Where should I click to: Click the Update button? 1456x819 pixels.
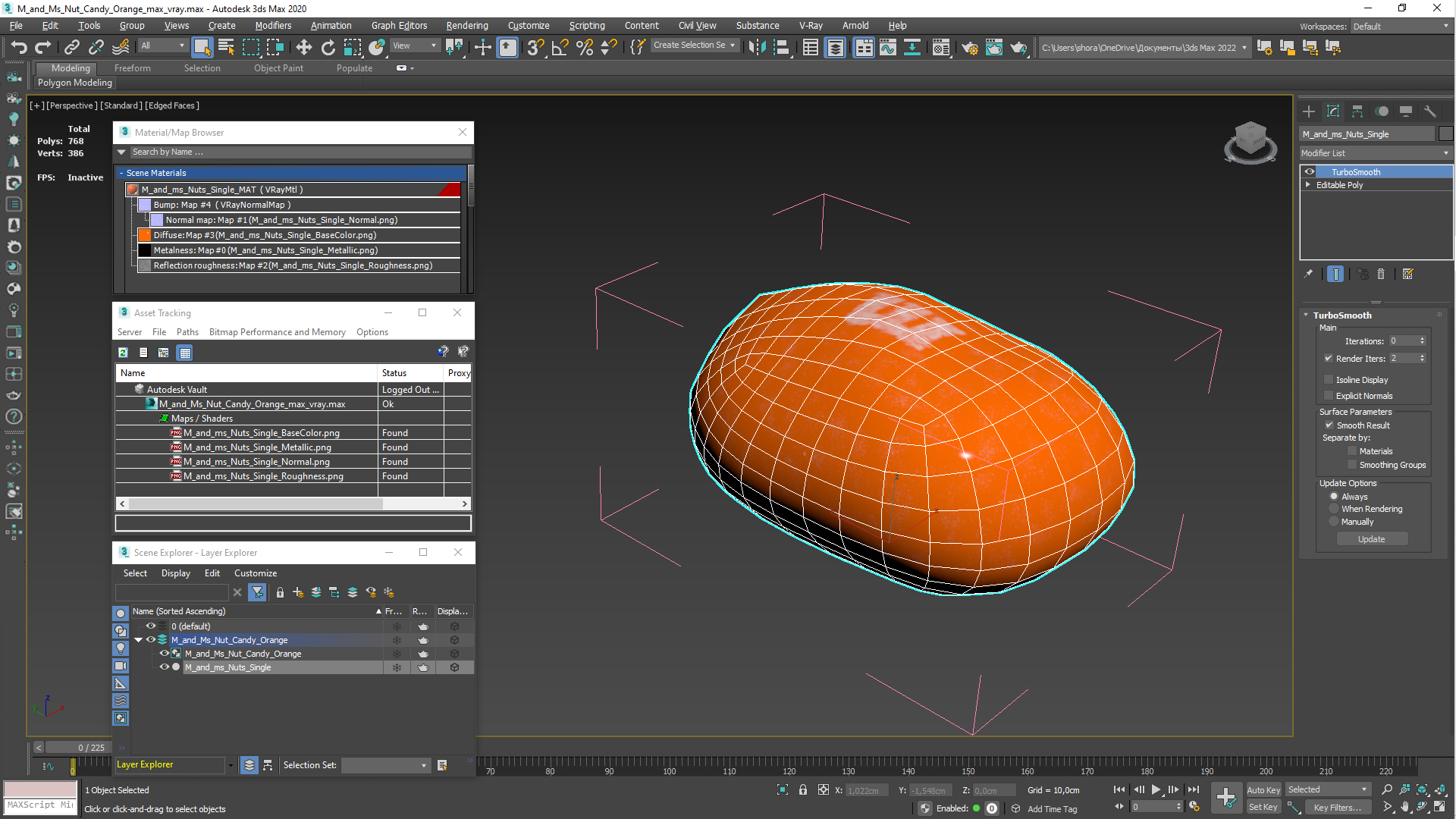click(1371, 539)
